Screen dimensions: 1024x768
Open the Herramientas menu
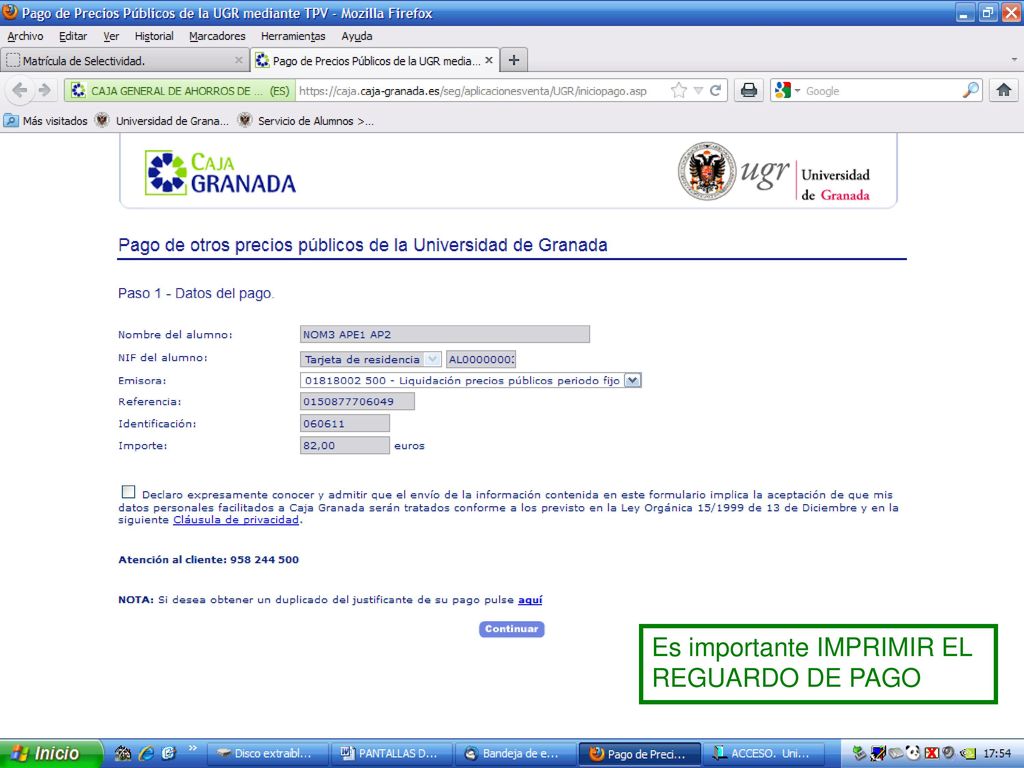coord(293,36)
